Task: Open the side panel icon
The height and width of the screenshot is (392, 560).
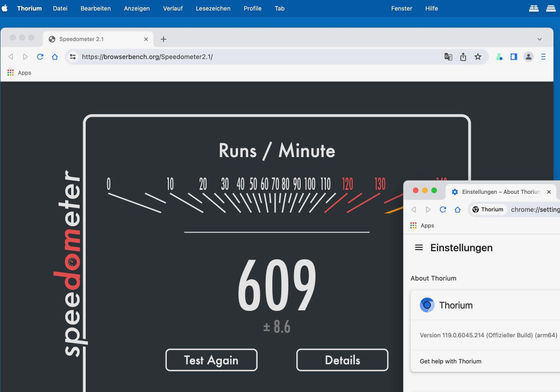Action: (x=514, y=57)
